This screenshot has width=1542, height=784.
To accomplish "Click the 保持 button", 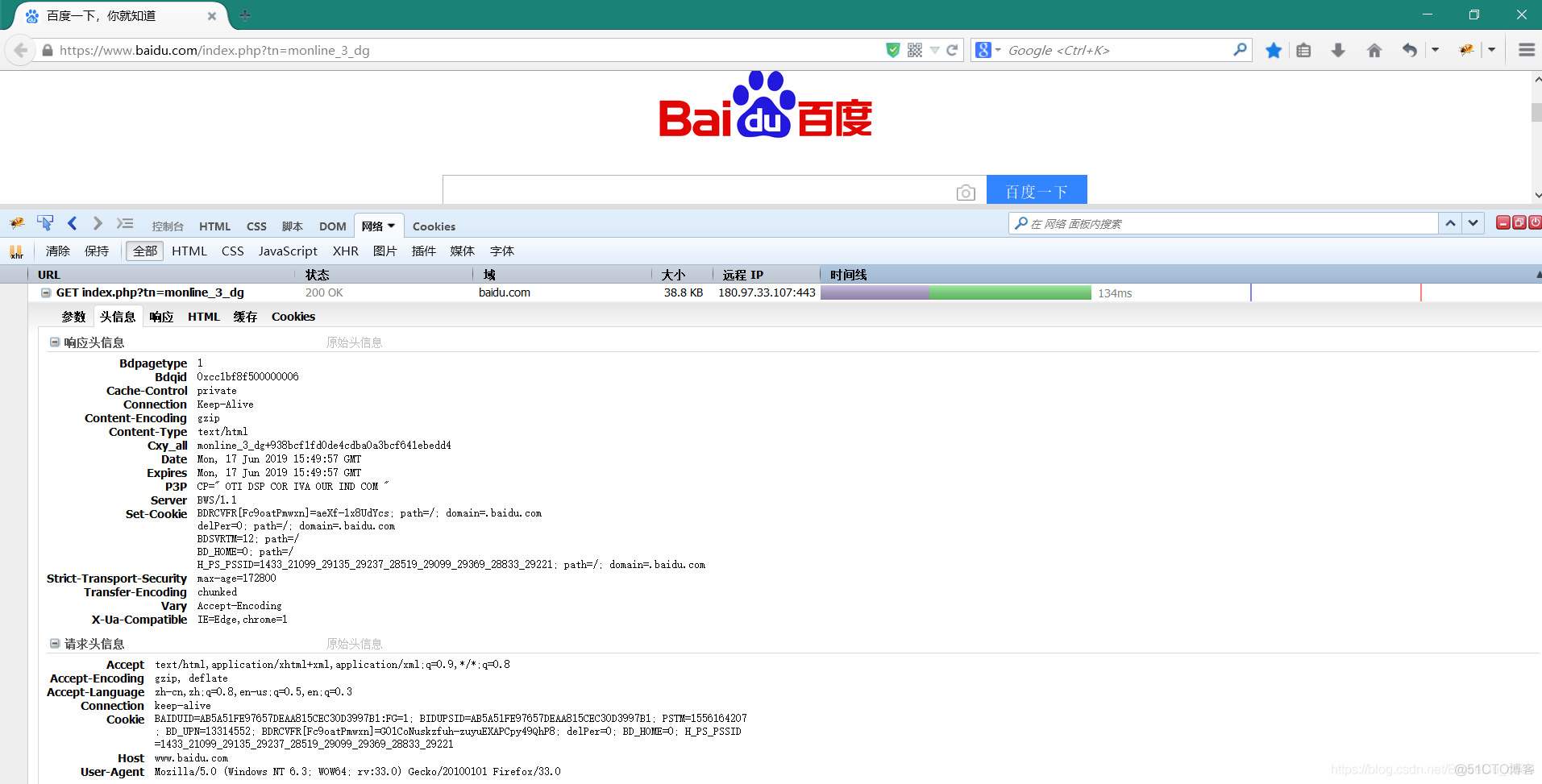I will (x=97, y=251).
